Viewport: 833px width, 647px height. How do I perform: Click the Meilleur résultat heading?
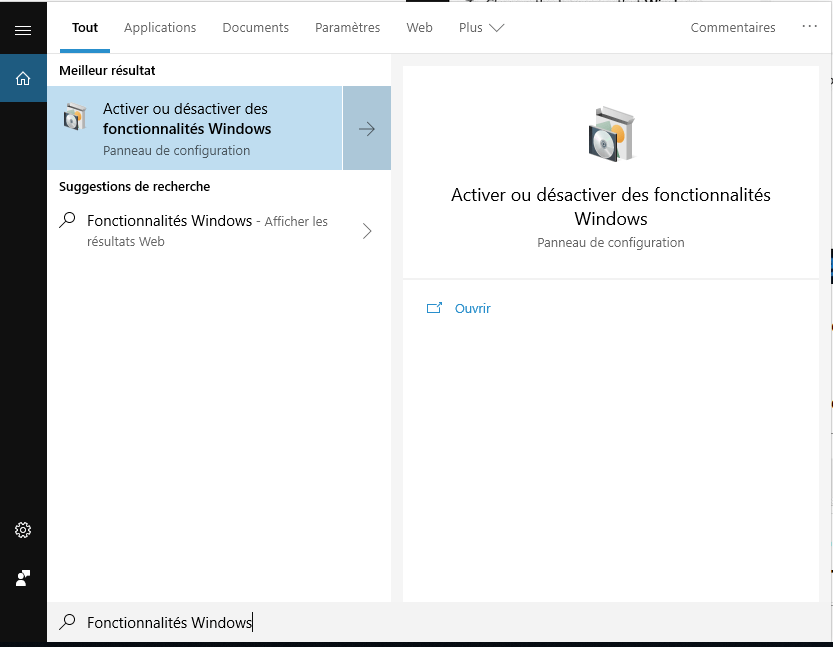(107, 71)
